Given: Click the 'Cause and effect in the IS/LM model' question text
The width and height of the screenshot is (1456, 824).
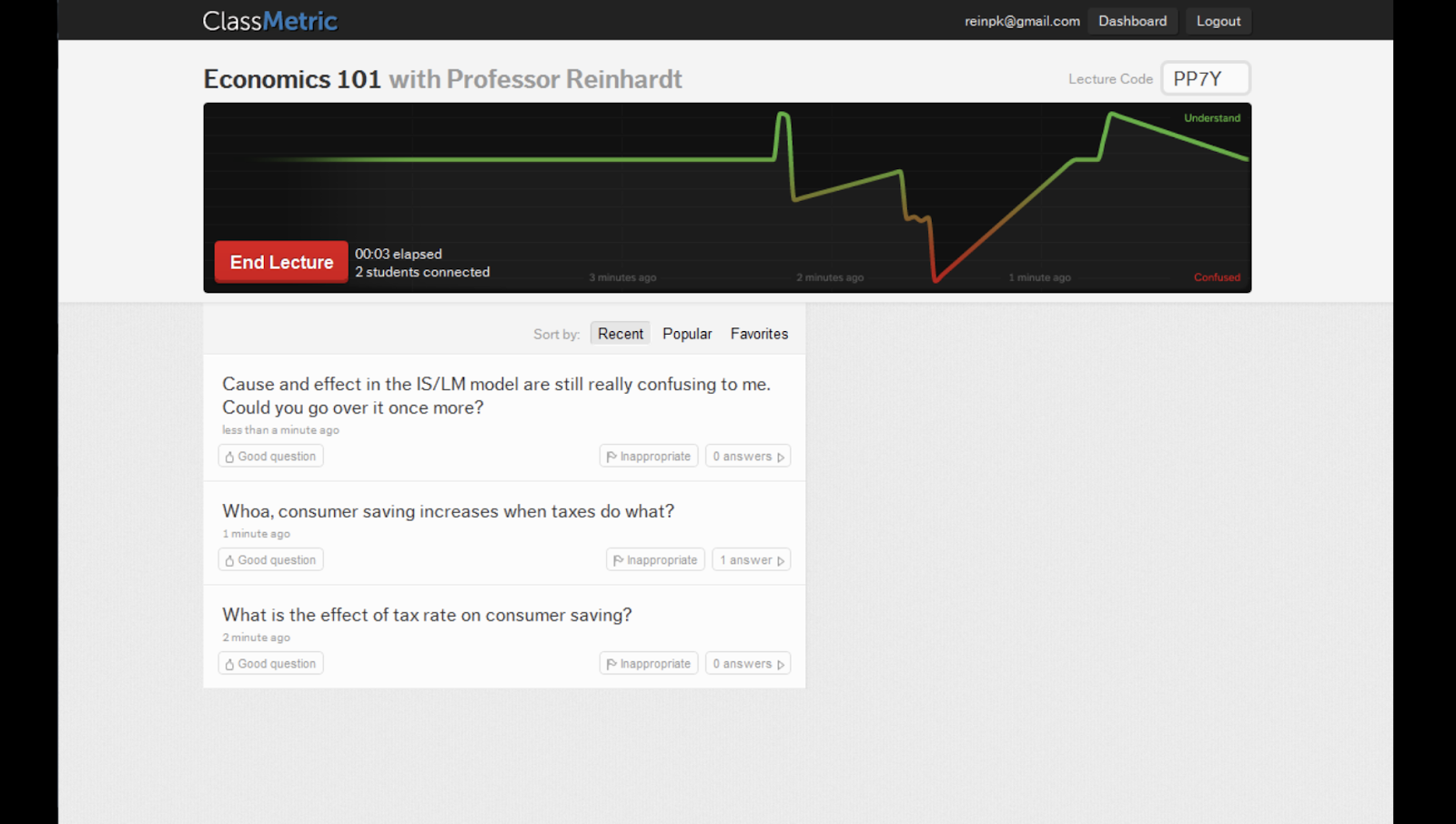Looking at the screenshot, I should pos(496,396).
